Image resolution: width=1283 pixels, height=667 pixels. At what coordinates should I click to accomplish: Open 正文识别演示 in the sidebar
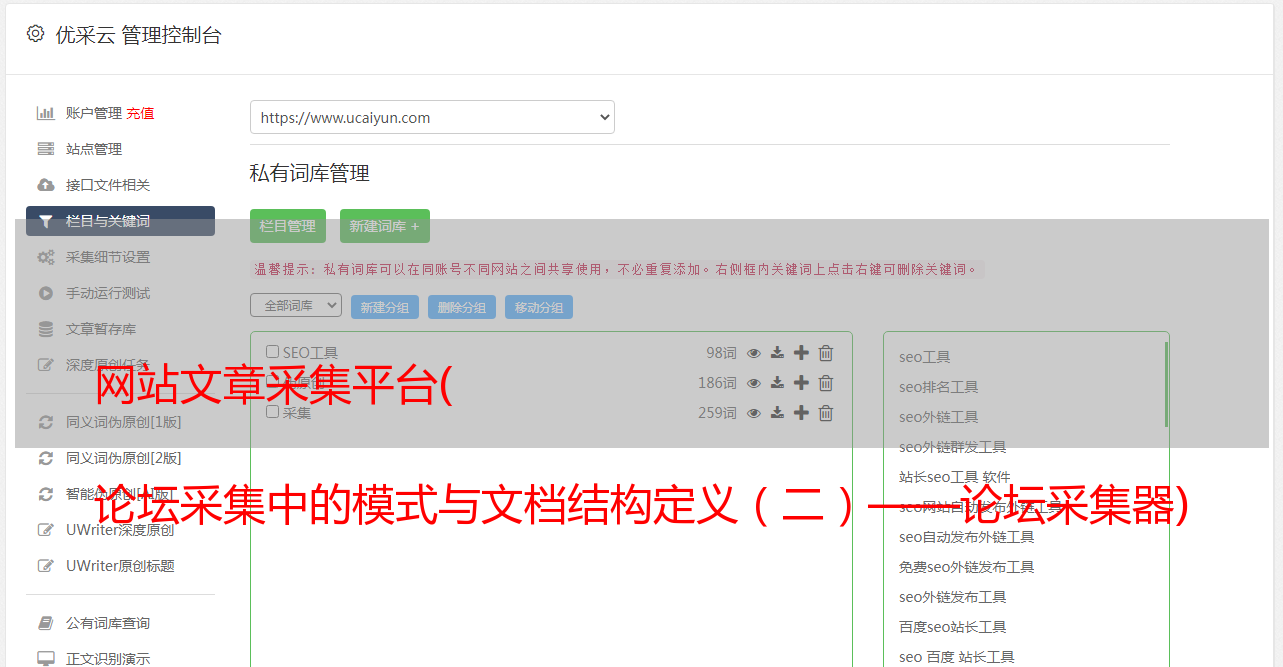(x=108, y=659)
